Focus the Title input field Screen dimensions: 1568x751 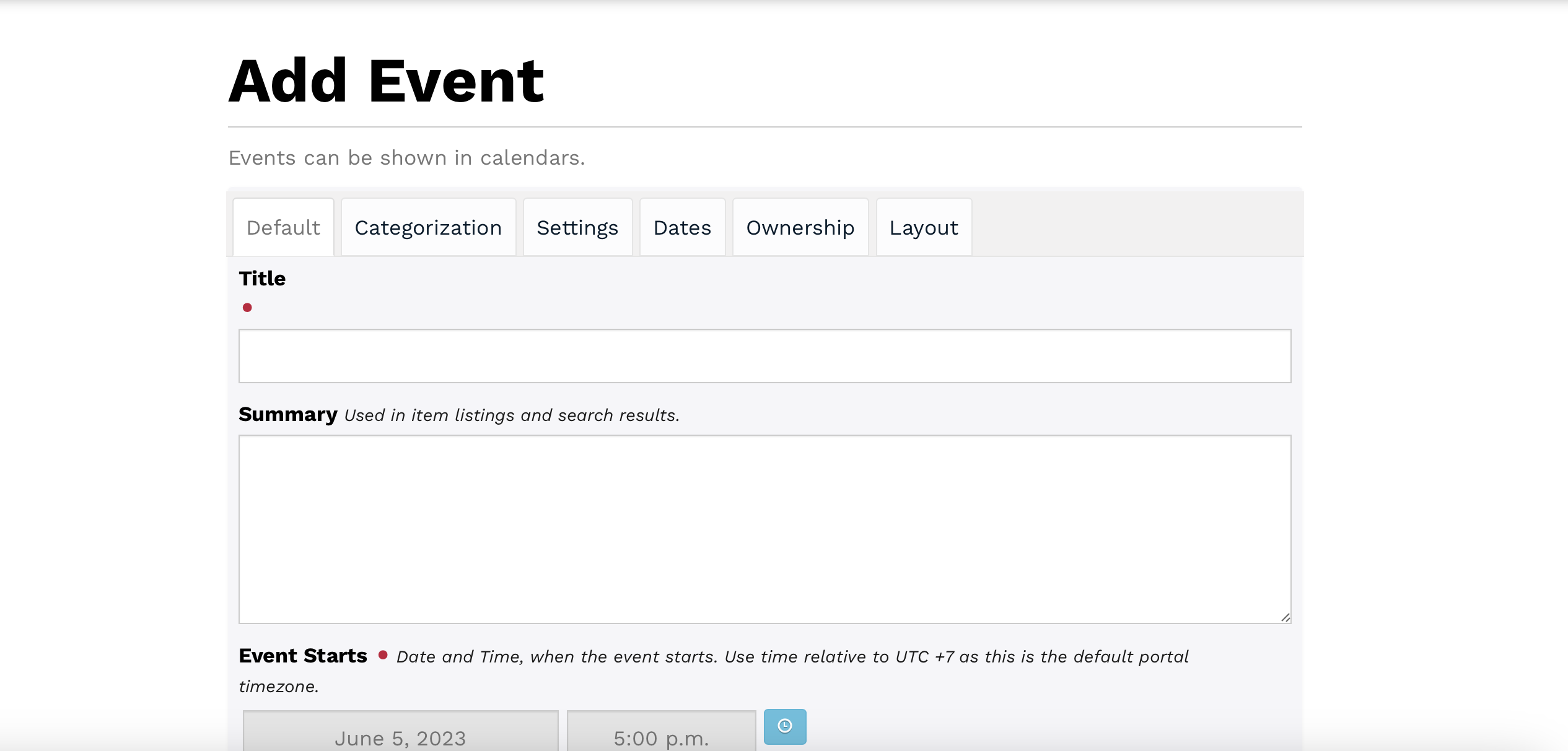coord(764,356)
